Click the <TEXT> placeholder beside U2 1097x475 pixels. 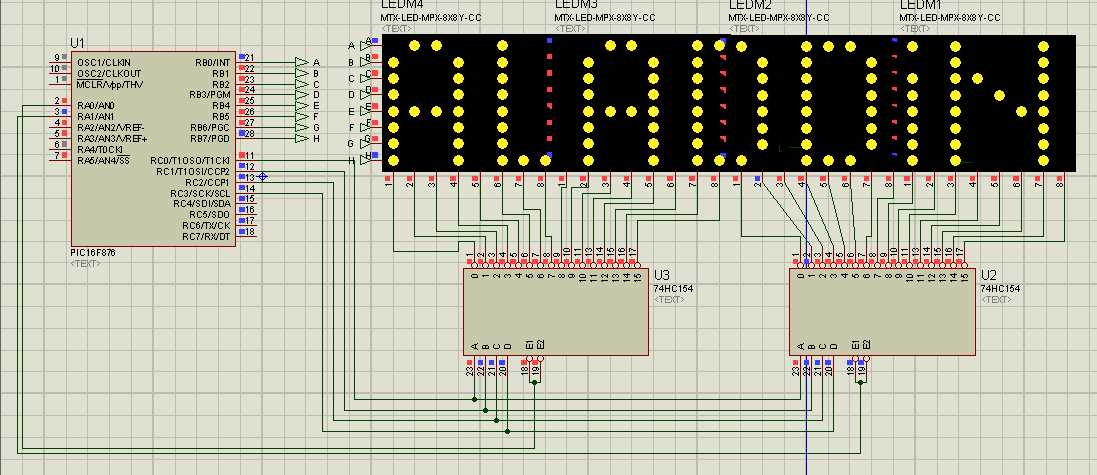(x=996, y=299)
